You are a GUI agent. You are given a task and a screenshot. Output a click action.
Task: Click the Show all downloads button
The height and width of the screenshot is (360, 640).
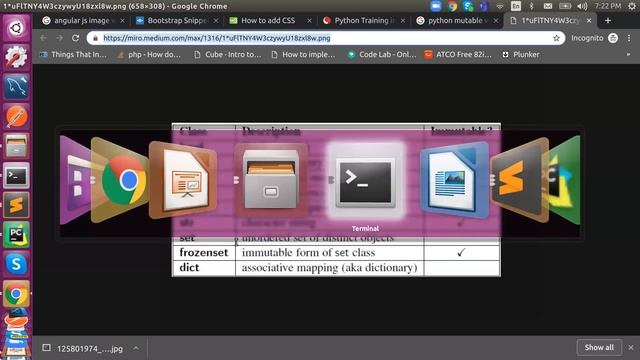pos(599,347)
